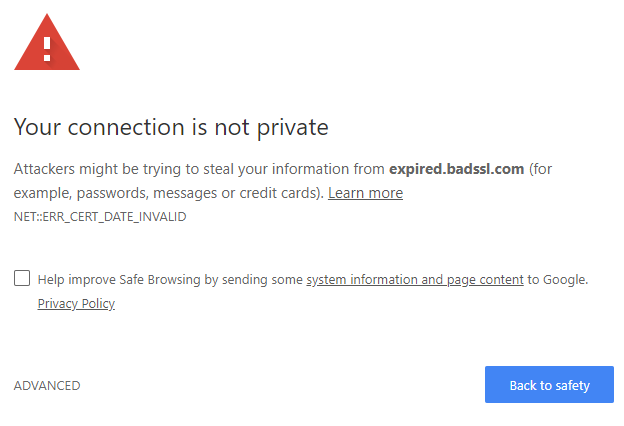The width and height of the screenshot is (624, 426).
Task: Click "(for" at the end of the first line
Action: [x=543, y=169]
